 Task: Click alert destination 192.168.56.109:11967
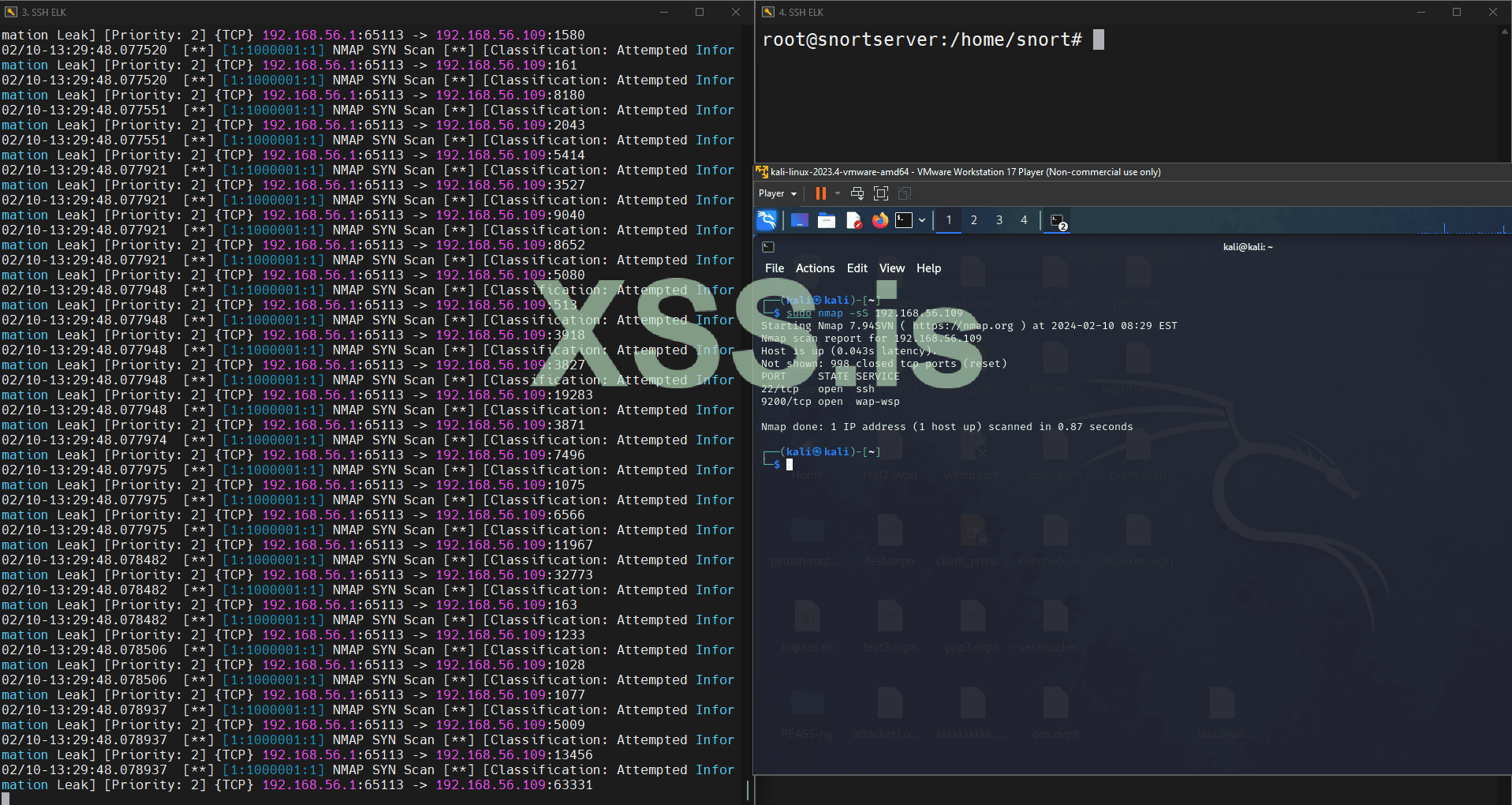click(x=514, y=545)
